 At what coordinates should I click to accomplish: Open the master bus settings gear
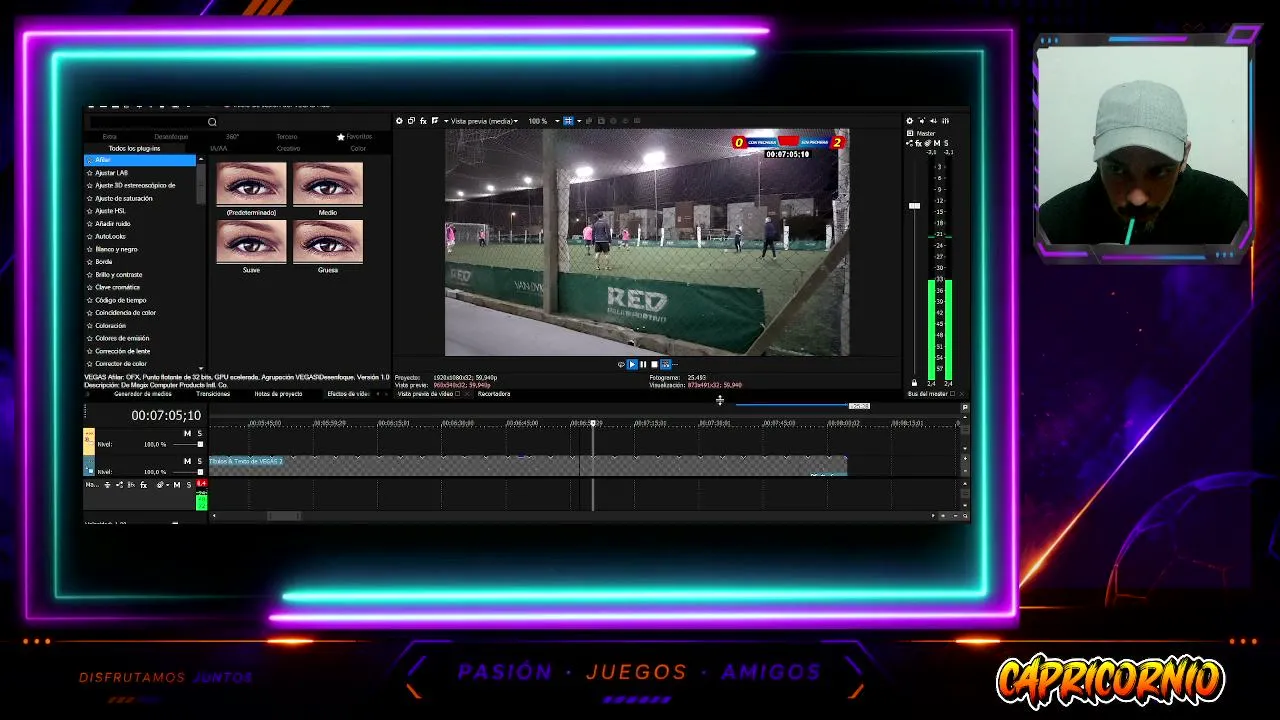click(909, 121)
